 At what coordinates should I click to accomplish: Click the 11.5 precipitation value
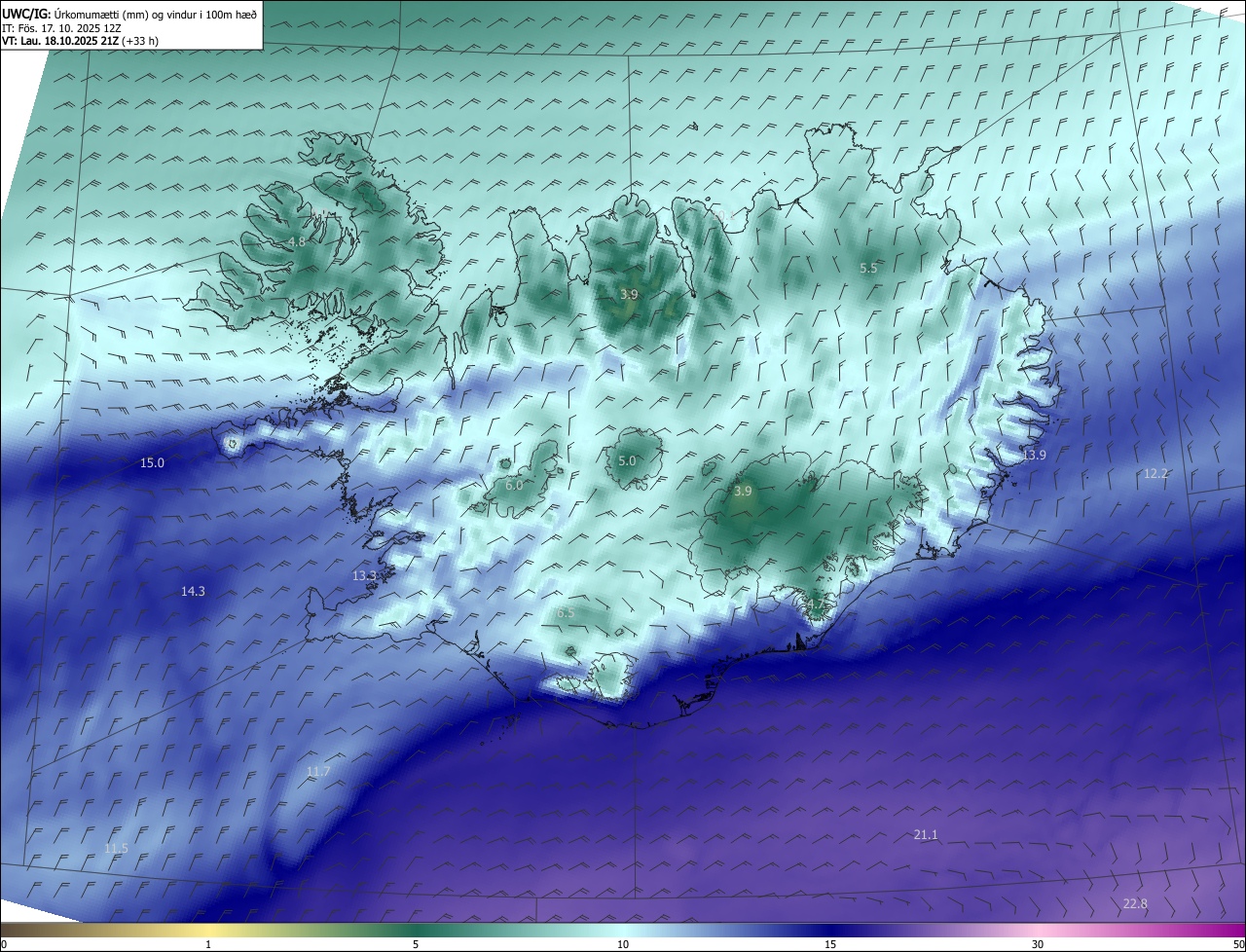116,849
